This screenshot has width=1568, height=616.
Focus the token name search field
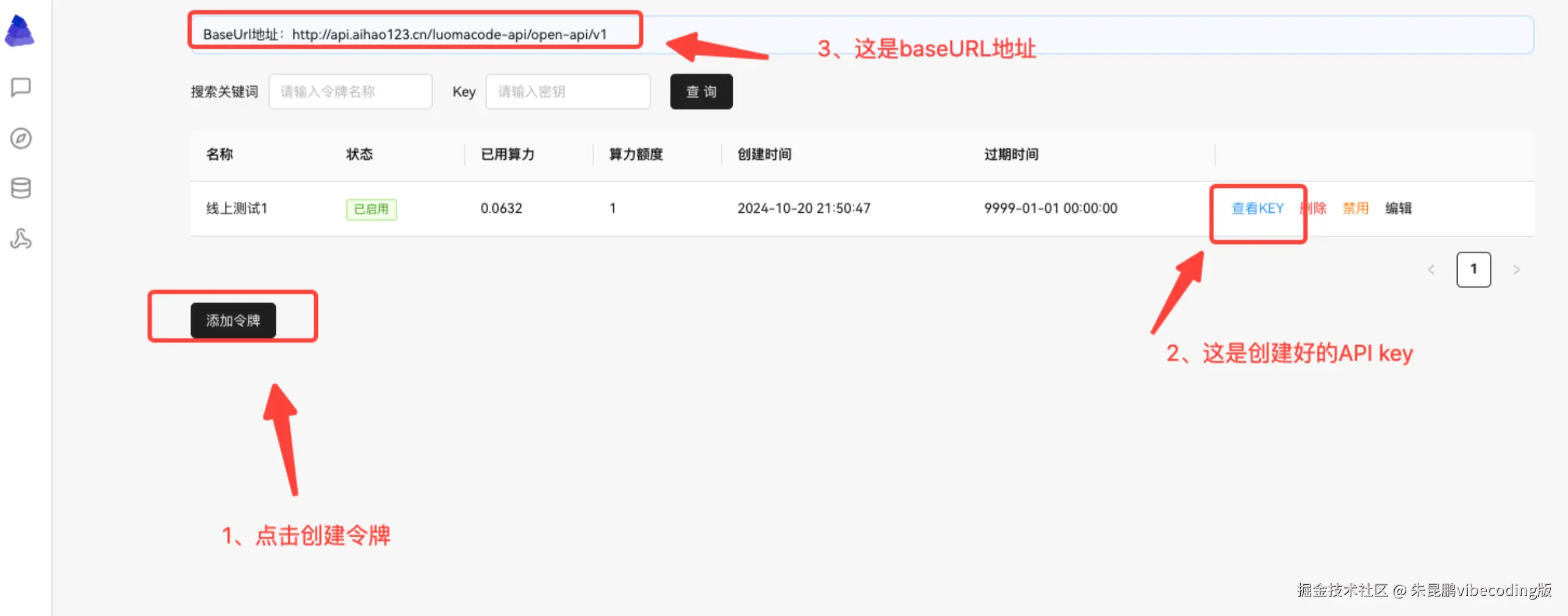pos(350,92)
